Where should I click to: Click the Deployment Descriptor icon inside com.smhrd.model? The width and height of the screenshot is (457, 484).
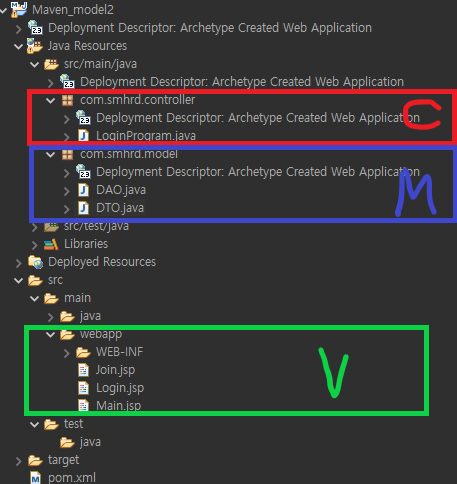coord(83,172)
